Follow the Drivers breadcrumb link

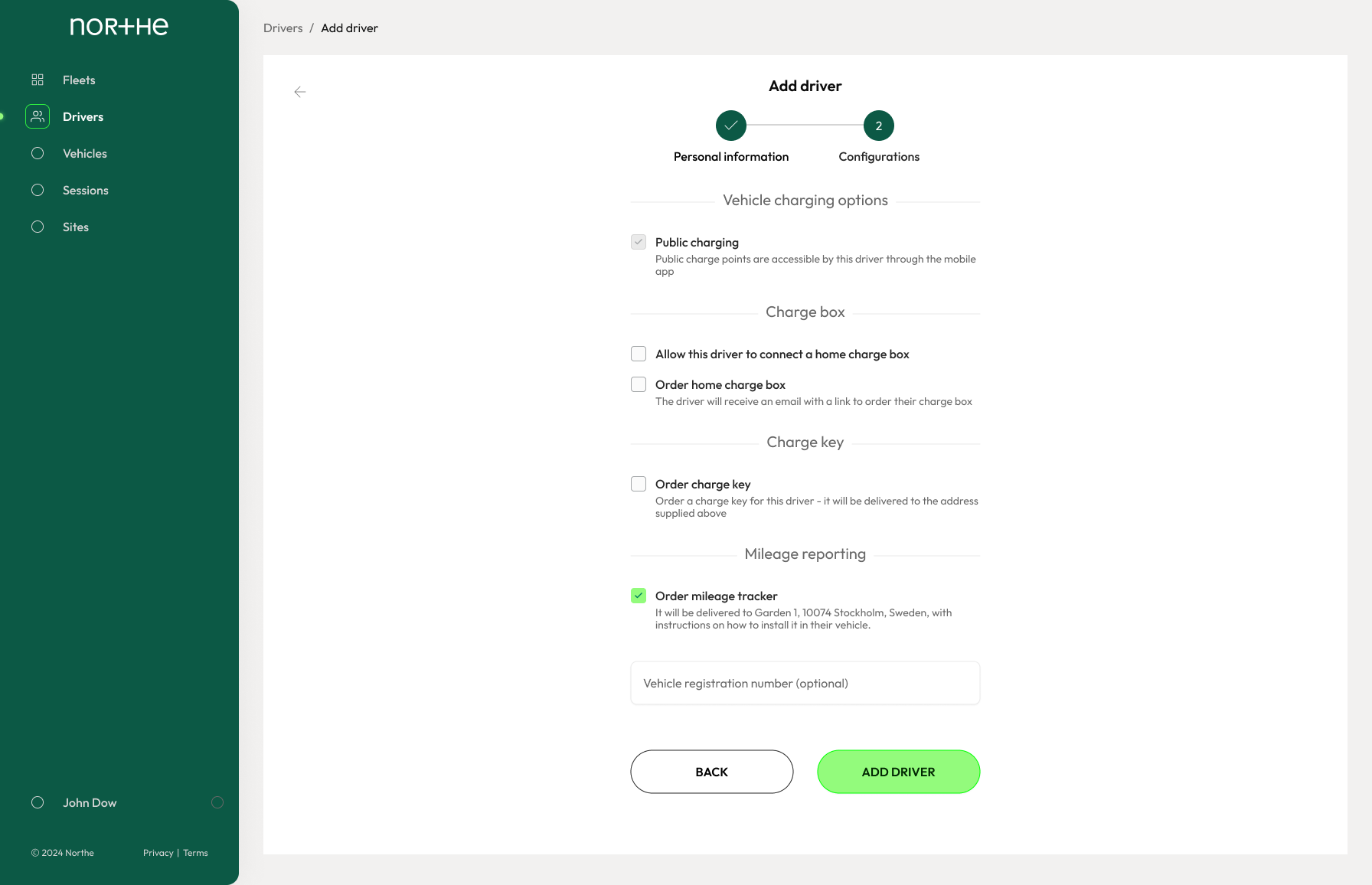[x=283, y=28]
